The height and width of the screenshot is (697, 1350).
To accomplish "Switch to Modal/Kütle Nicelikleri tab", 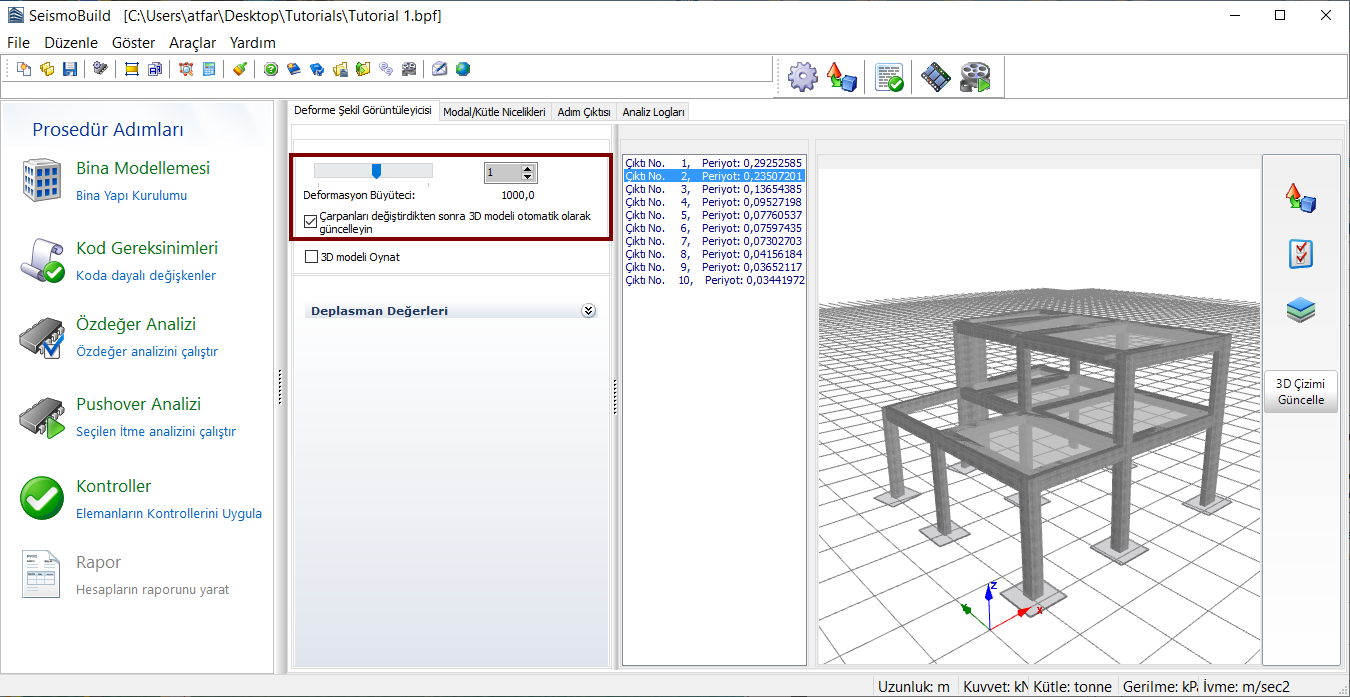I will [x=494, y=112].
